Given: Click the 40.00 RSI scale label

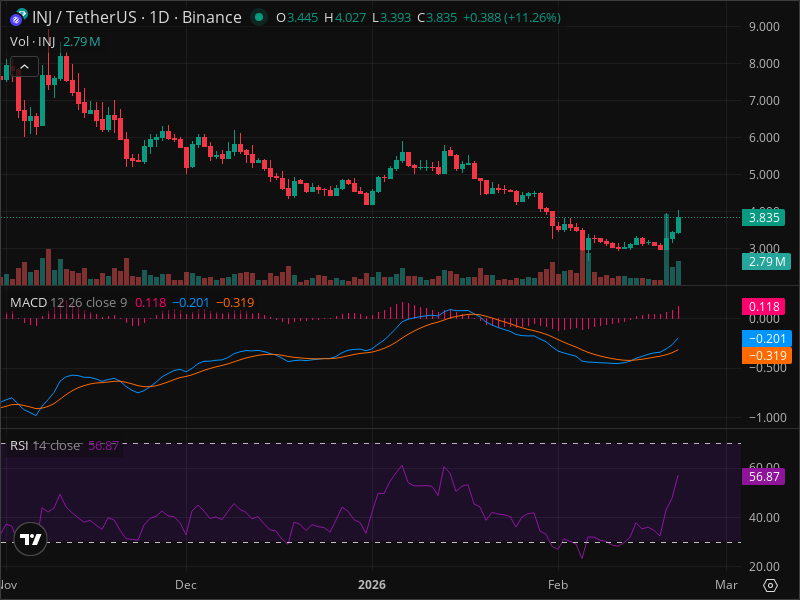Looking at the screenshot, I should pyautogui.click(x=764, y=517).
